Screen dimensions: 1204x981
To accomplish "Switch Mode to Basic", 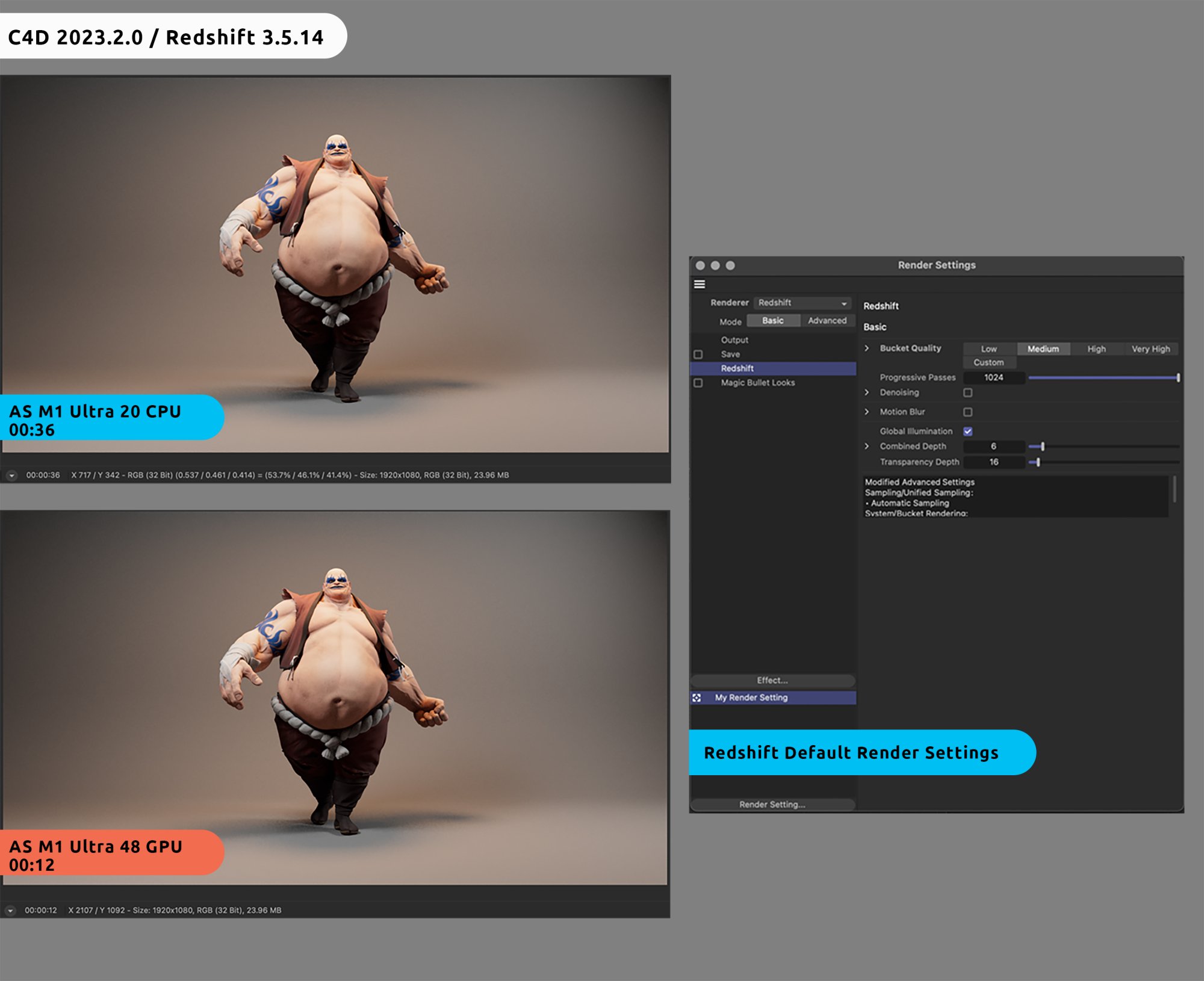I will click(773, 321).
